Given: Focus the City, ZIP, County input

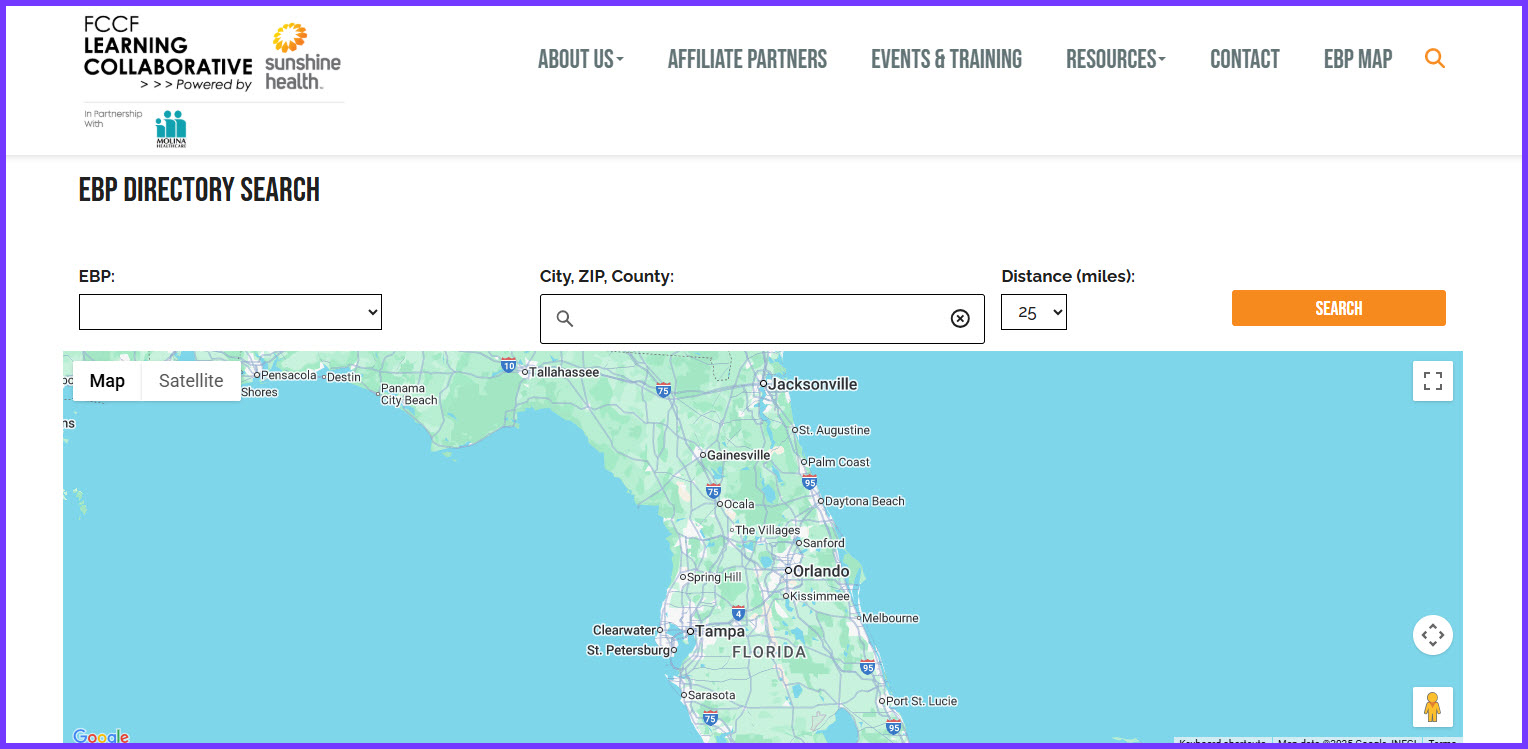Looking at the screenshot, I should tap(762, 319).
